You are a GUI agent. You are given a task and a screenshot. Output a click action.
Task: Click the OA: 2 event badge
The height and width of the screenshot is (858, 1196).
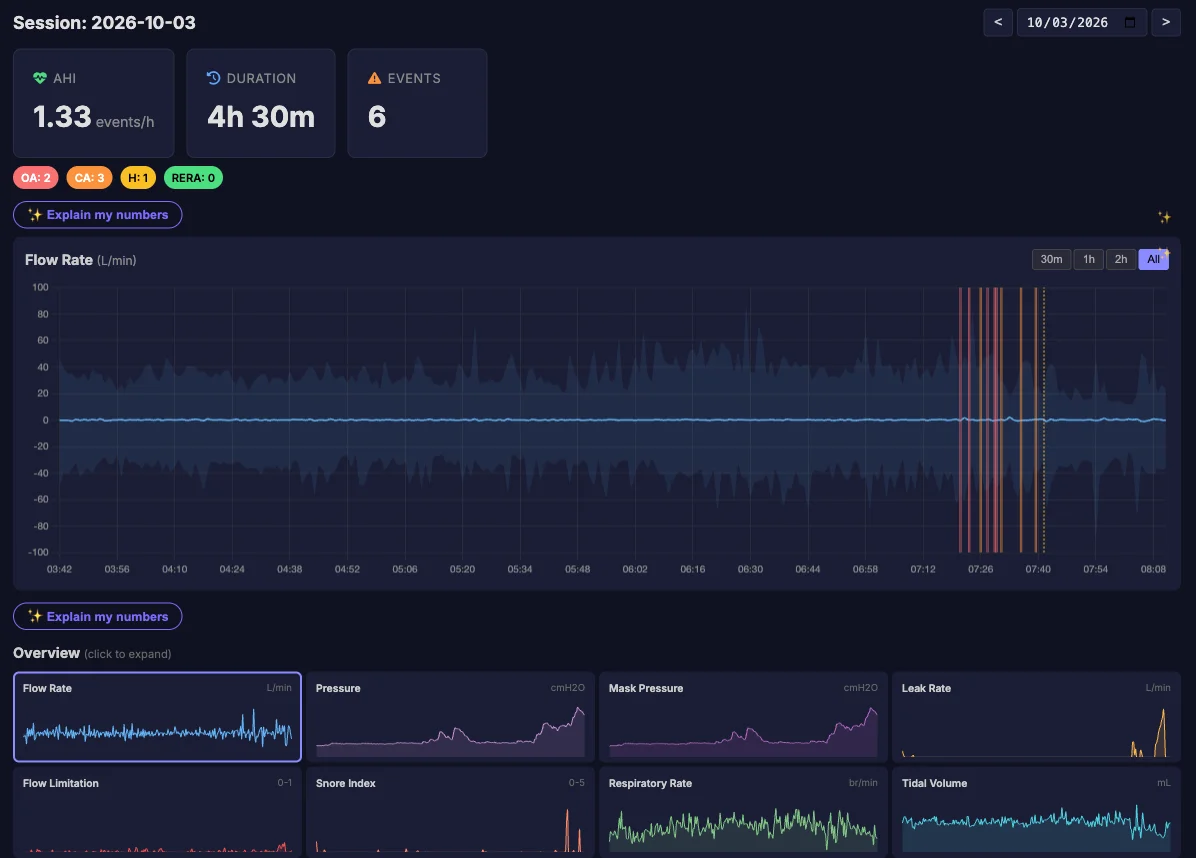(36, 178)
